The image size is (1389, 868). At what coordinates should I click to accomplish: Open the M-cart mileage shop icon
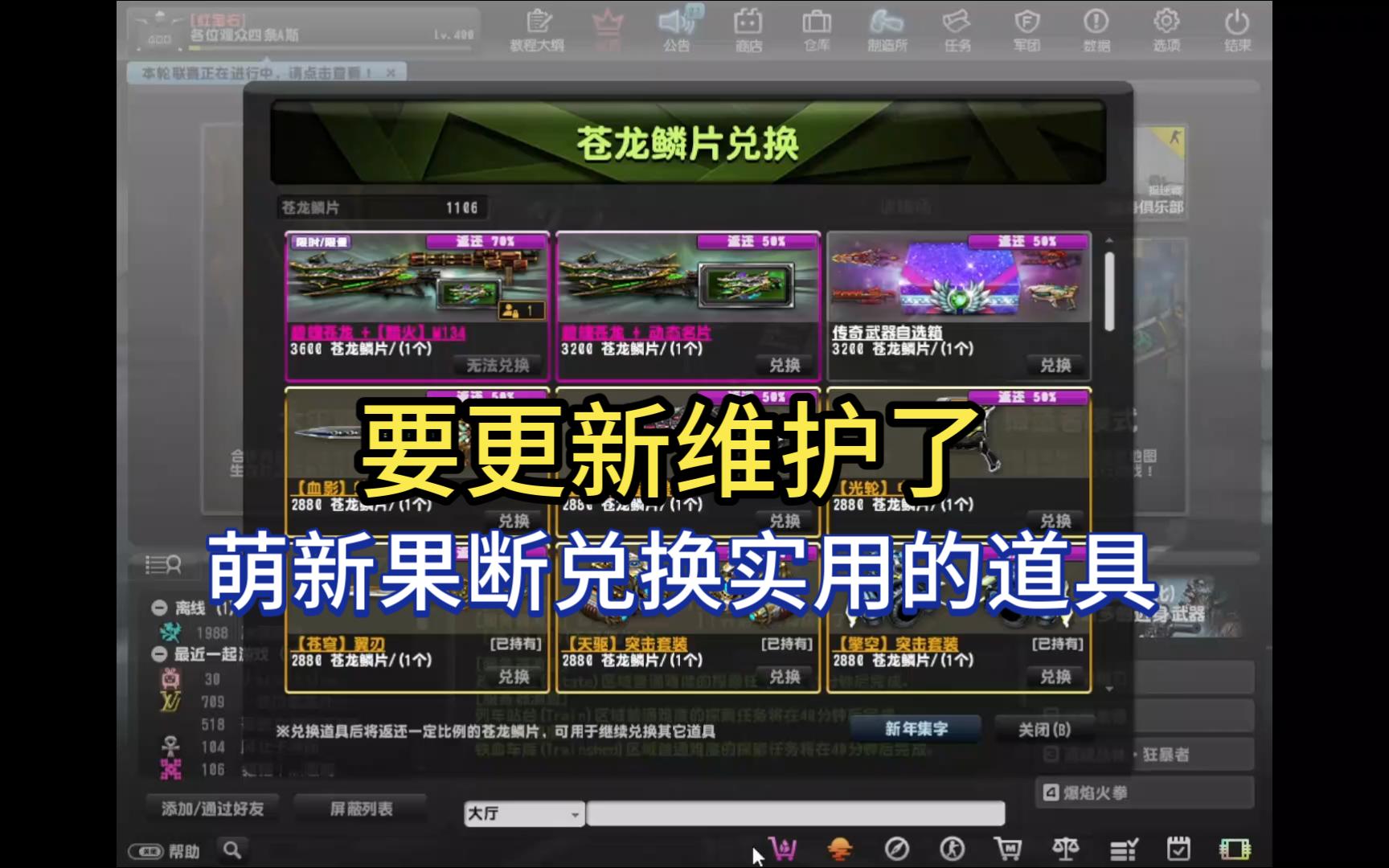coord(1008,849)
